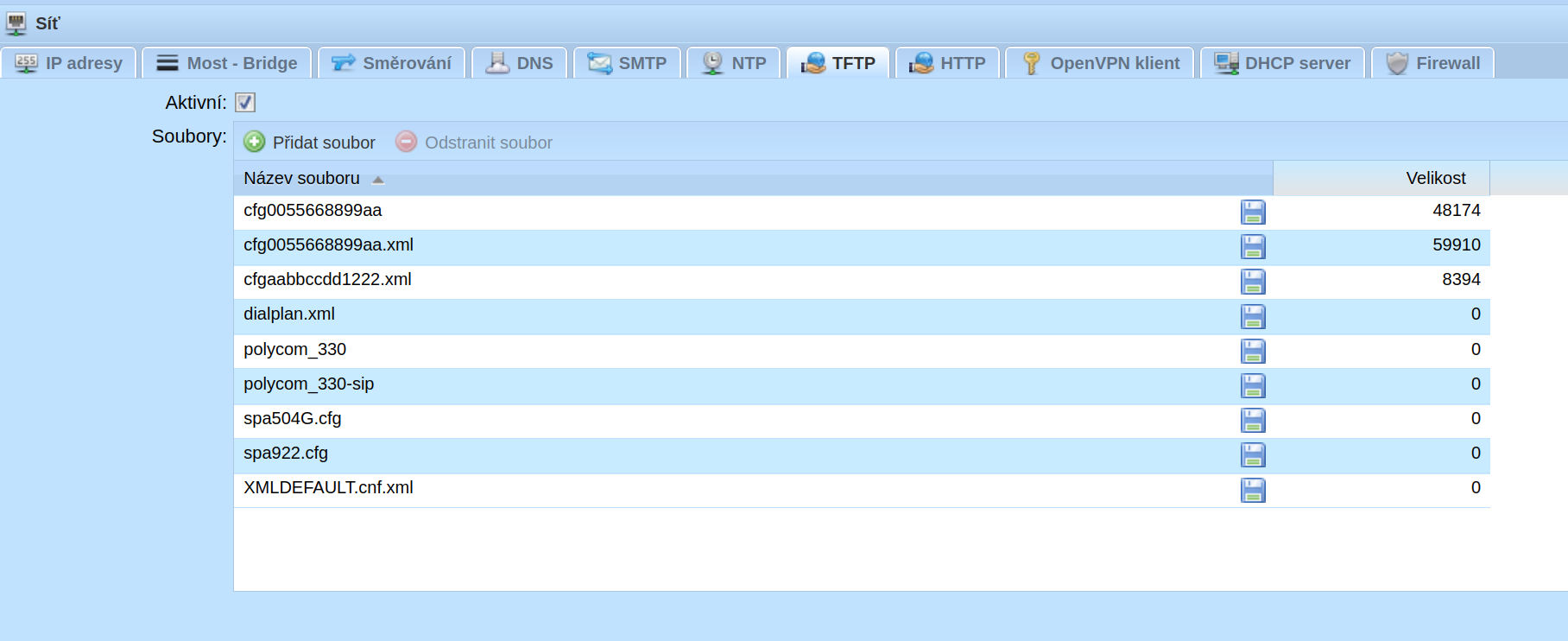The image size is (1568, 641).
Task: Open the SMTP tab
Action: pyautogui.click(x=628, y=63)
